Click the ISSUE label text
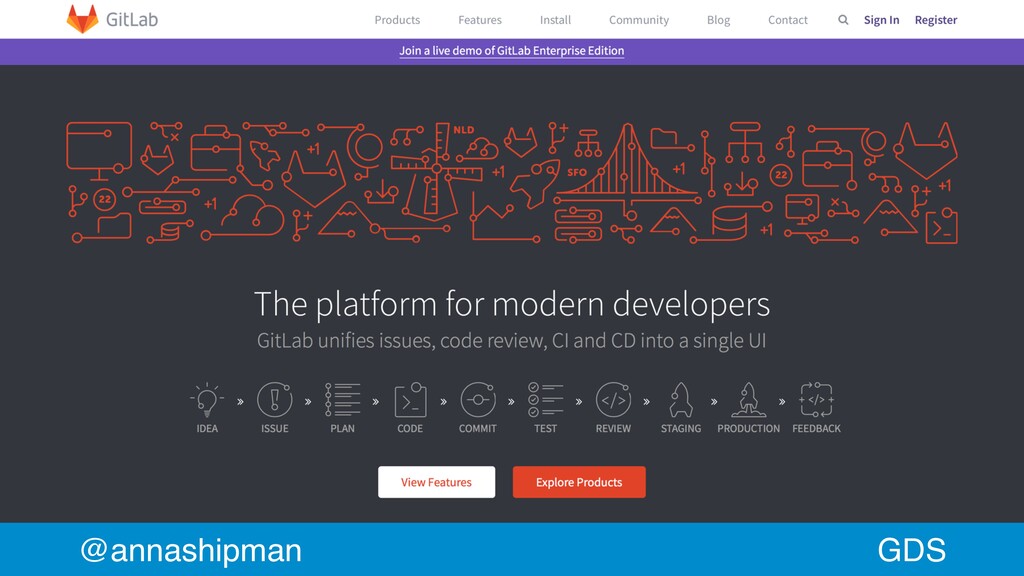 click(x=274, y=428)
